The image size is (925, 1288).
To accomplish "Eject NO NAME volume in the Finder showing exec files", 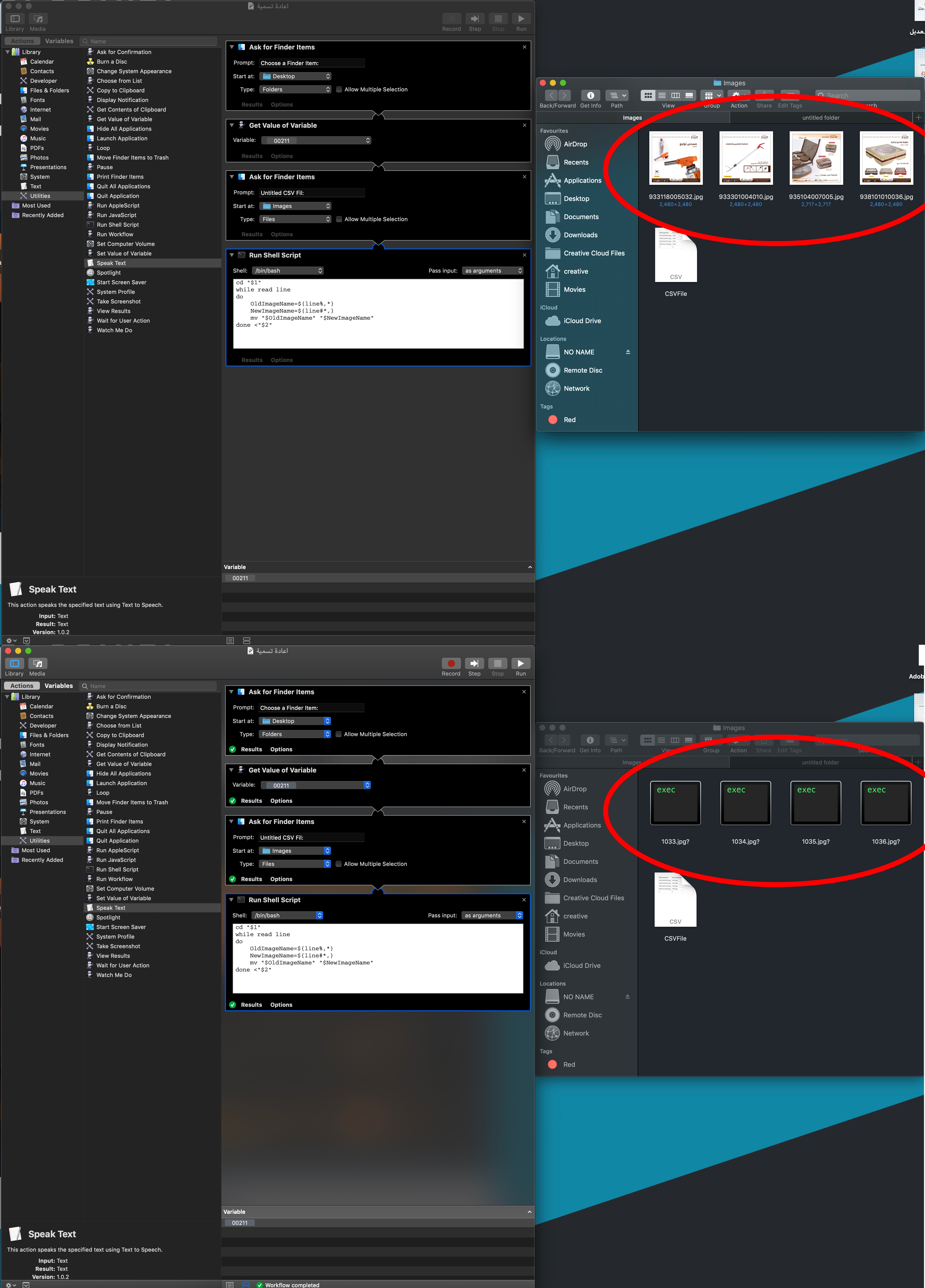I will (x=627, y=997).
